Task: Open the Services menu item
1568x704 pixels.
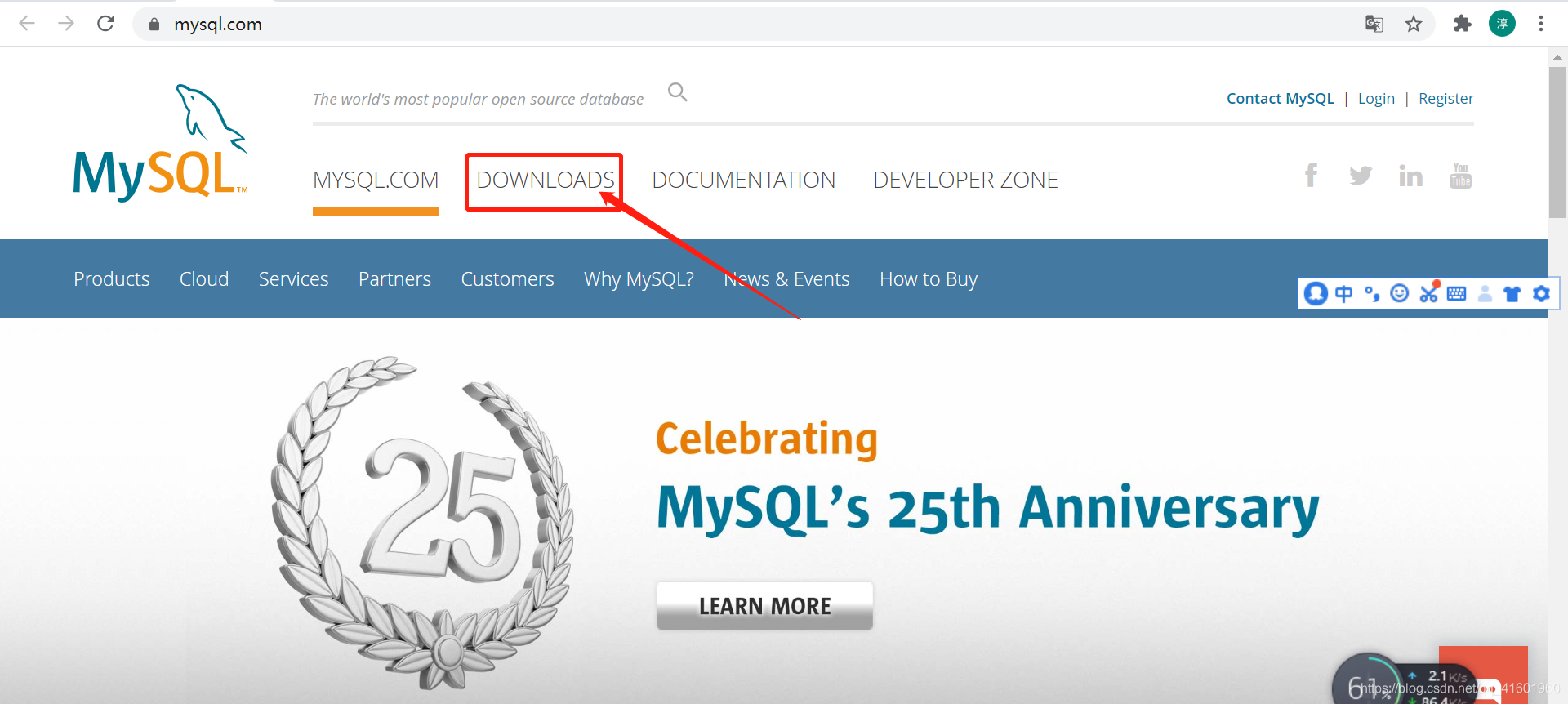Action: [x=294, y=279]
